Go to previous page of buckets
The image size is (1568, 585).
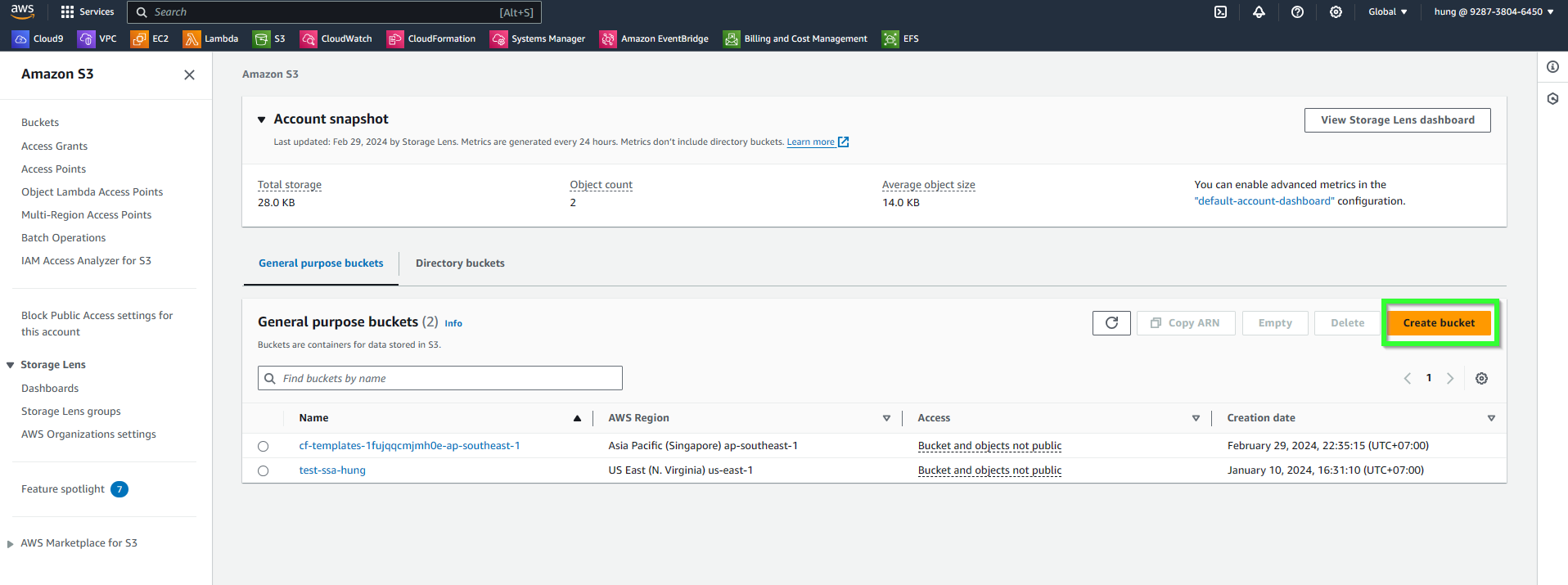(x=1408, y=378)
